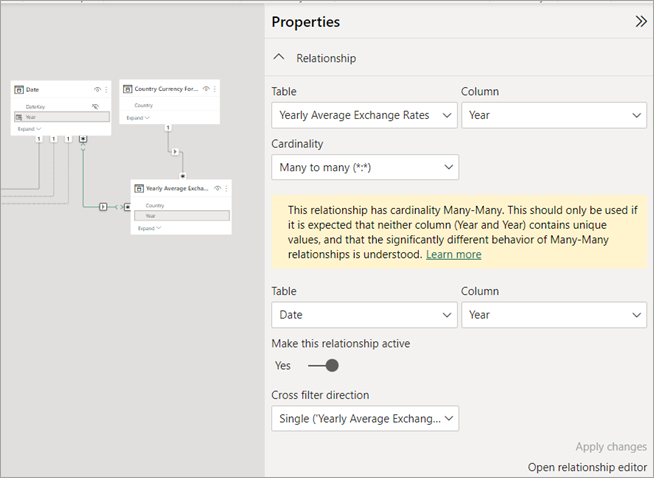Click the Date table's more options icon
This screenshot has height=478, width=654.
105,89
